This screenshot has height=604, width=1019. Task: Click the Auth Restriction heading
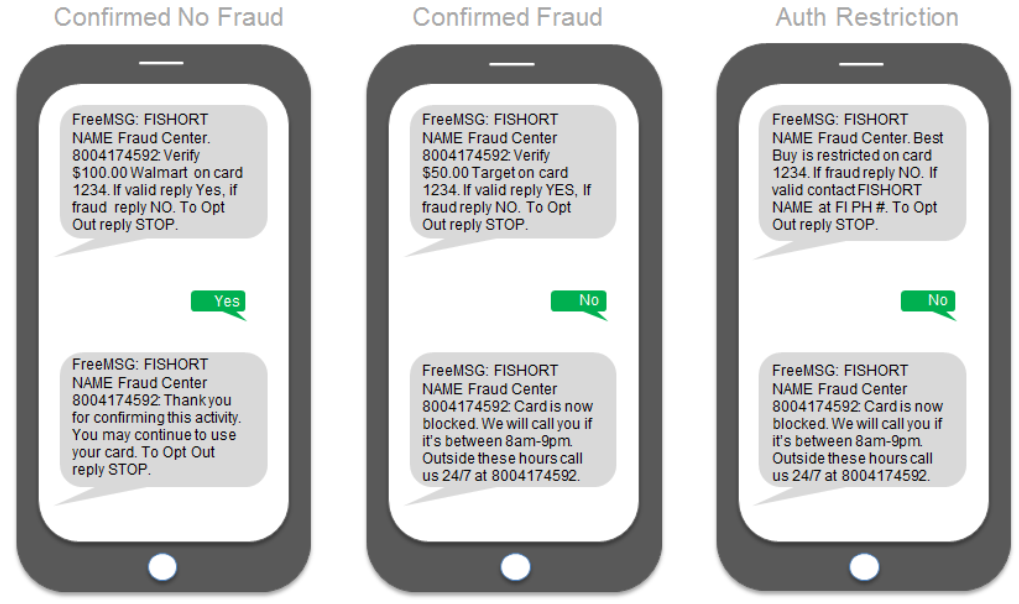[867, 17]
